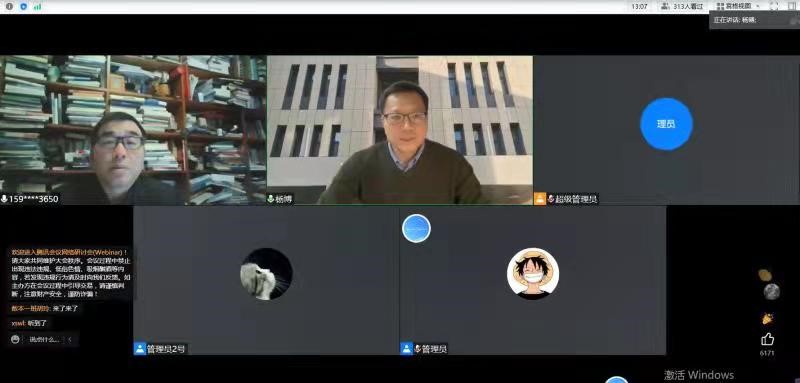Viewport: 800px width, 383px height.
Task: Click the blue shield security icon
Action: pyautogui.click(x=23, y=7)
